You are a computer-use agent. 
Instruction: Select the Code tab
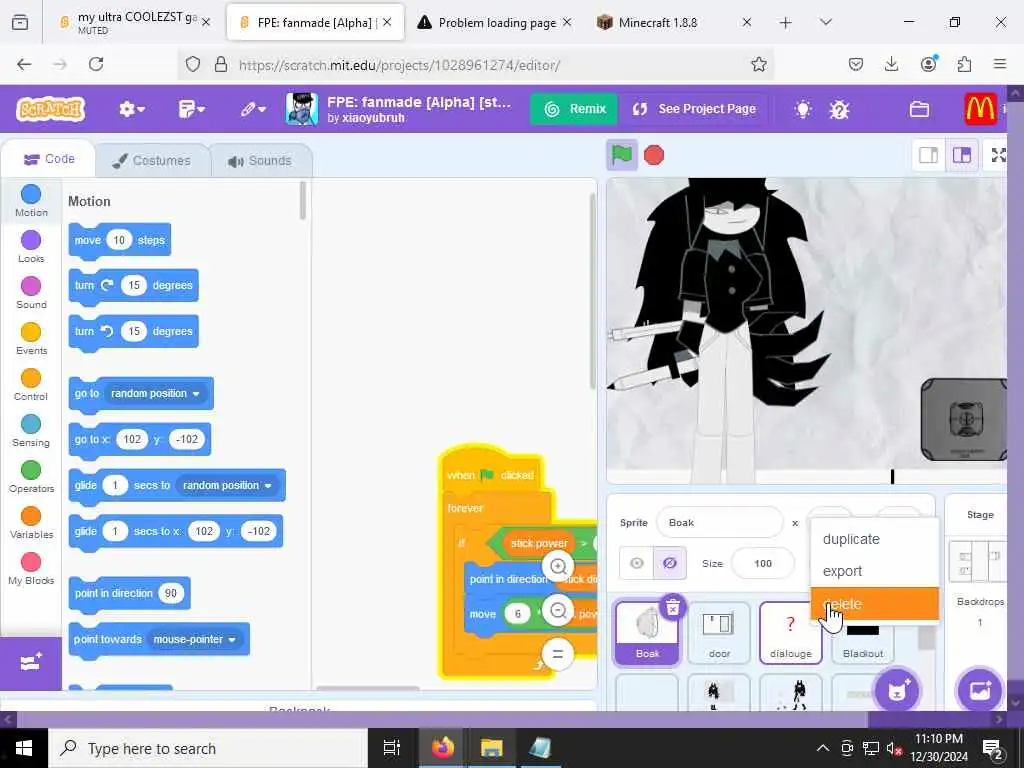coord(49,159)
